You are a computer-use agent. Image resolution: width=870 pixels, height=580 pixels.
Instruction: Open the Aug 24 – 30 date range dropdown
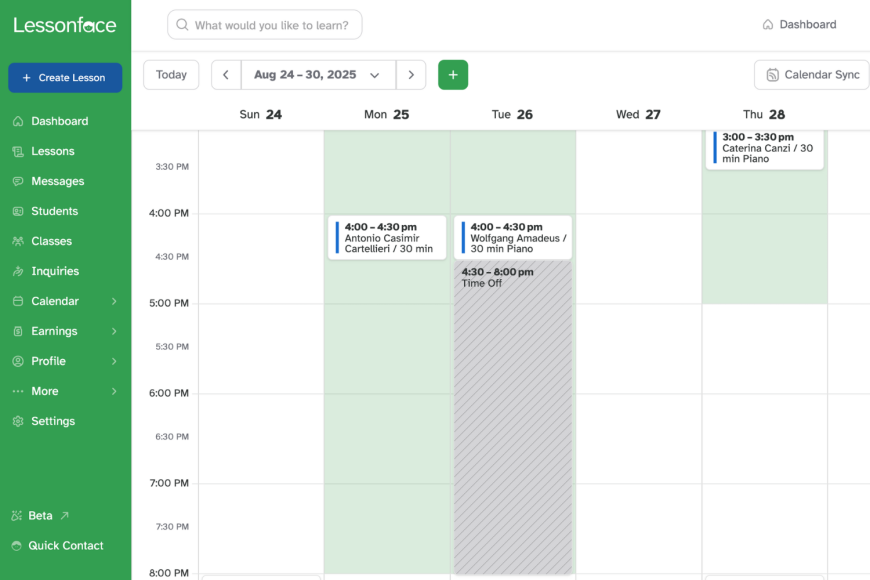316,74
